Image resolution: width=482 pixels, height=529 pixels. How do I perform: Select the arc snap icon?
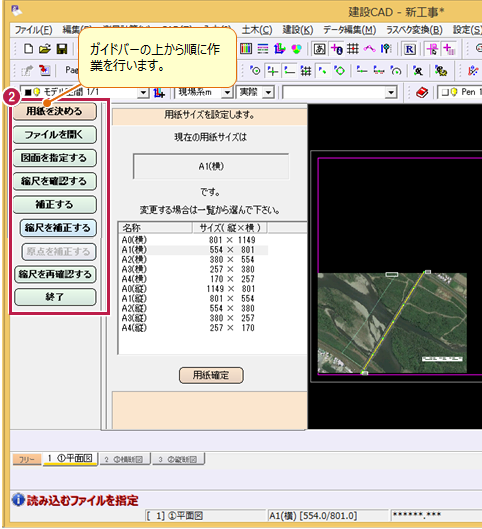(x=396, y=71)
